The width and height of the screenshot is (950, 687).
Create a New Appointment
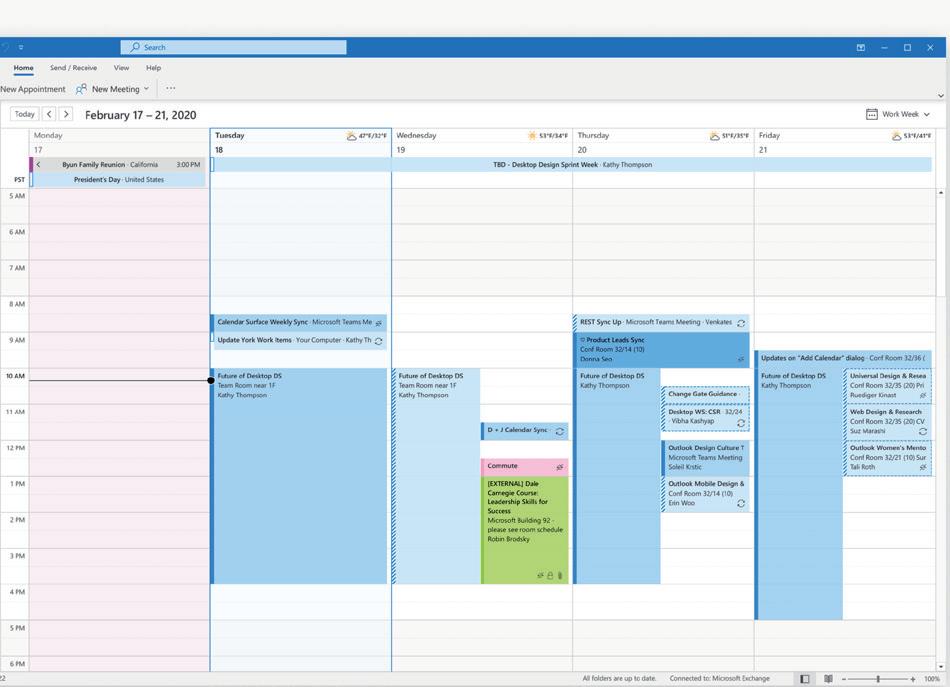click(33, 89)
